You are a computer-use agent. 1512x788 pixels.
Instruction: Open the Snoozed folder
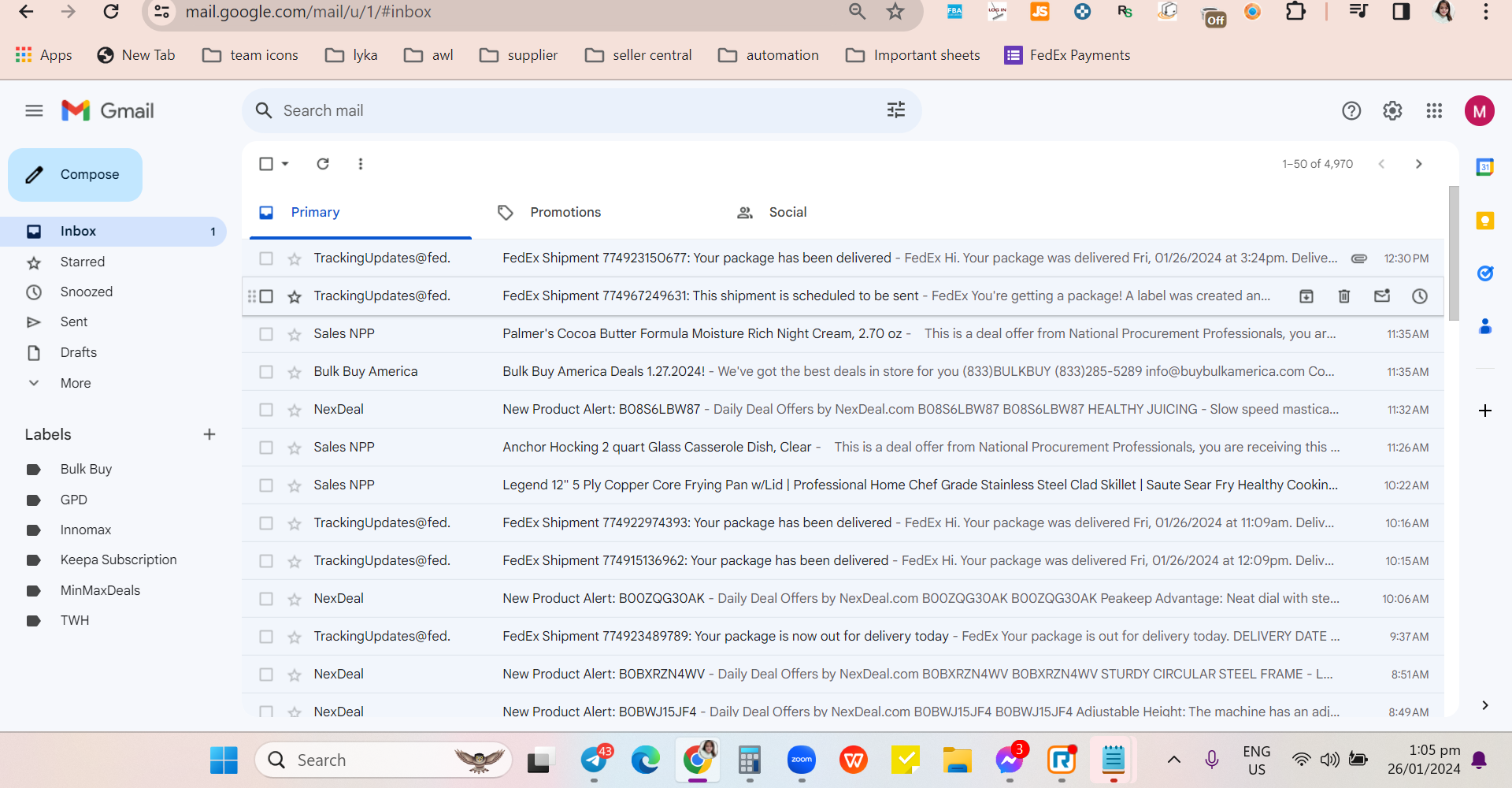tap(87, 292)
